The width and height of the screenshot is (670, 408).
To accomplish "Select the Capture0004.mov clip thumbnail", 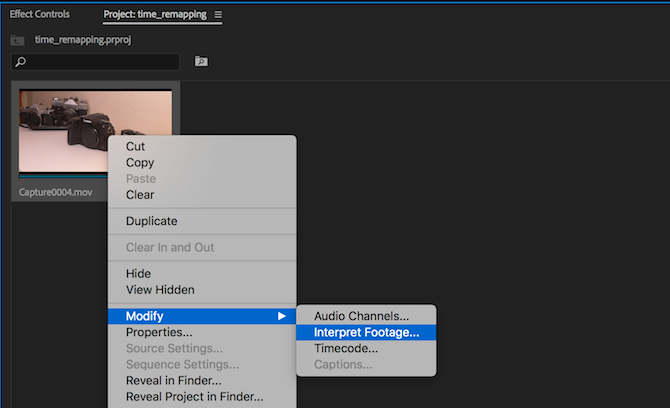I will pos(64,131).
